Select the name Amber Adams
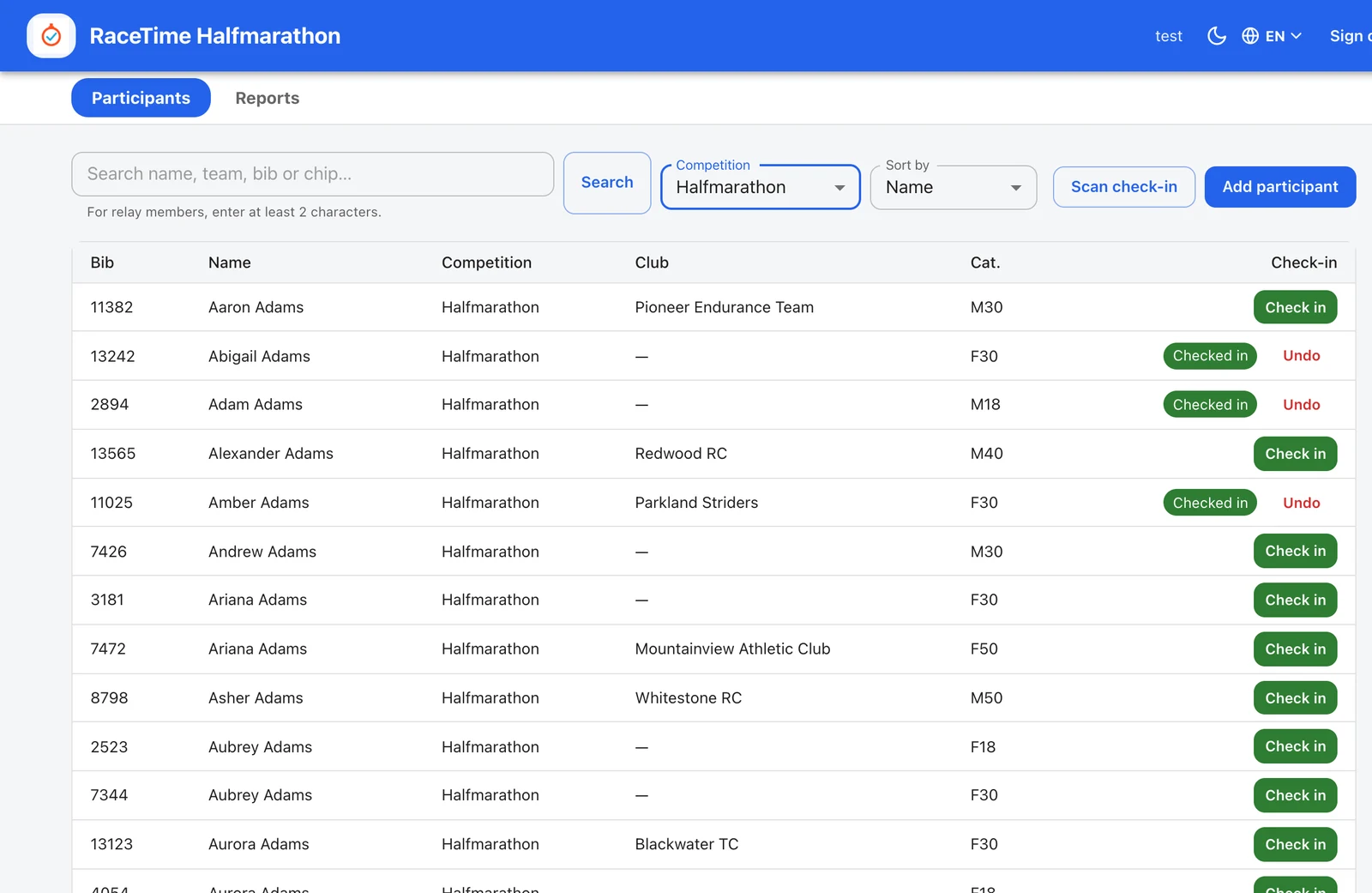This screenshot has width=1372, height=893. click(259, 503)
